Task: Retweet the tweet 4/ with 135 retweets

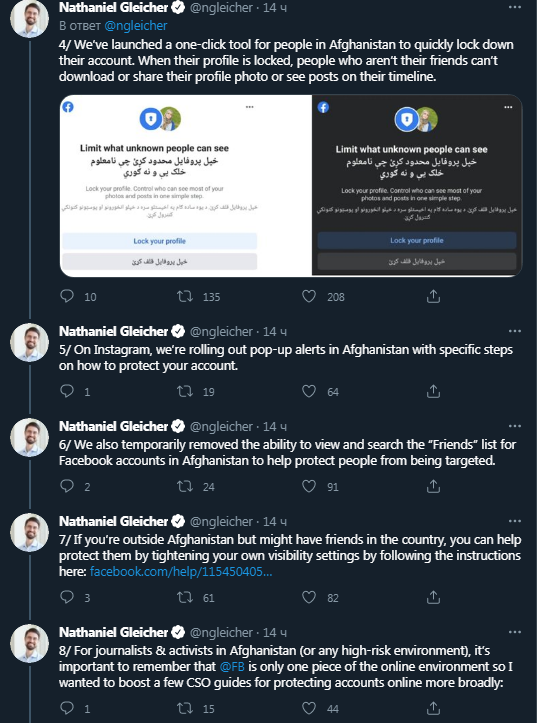Action: (x=185, y=296)
